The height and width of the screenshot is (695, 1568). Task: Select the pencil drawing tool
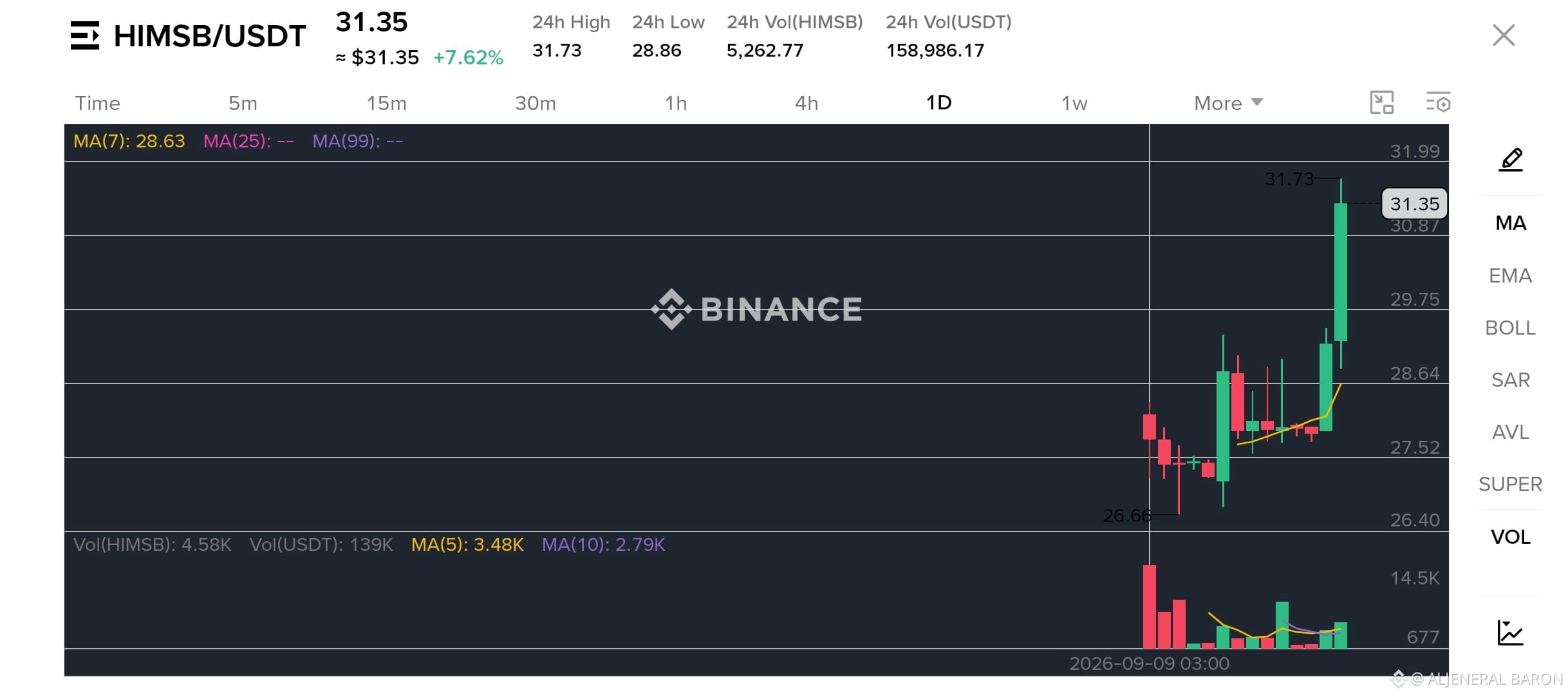1510,160
